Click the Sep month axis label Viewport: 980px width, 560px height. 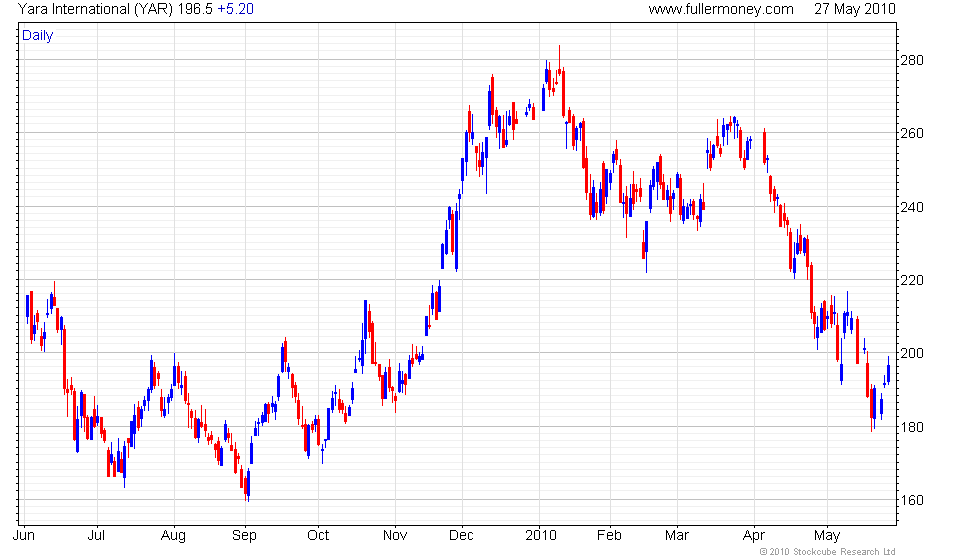pos(244,536)
